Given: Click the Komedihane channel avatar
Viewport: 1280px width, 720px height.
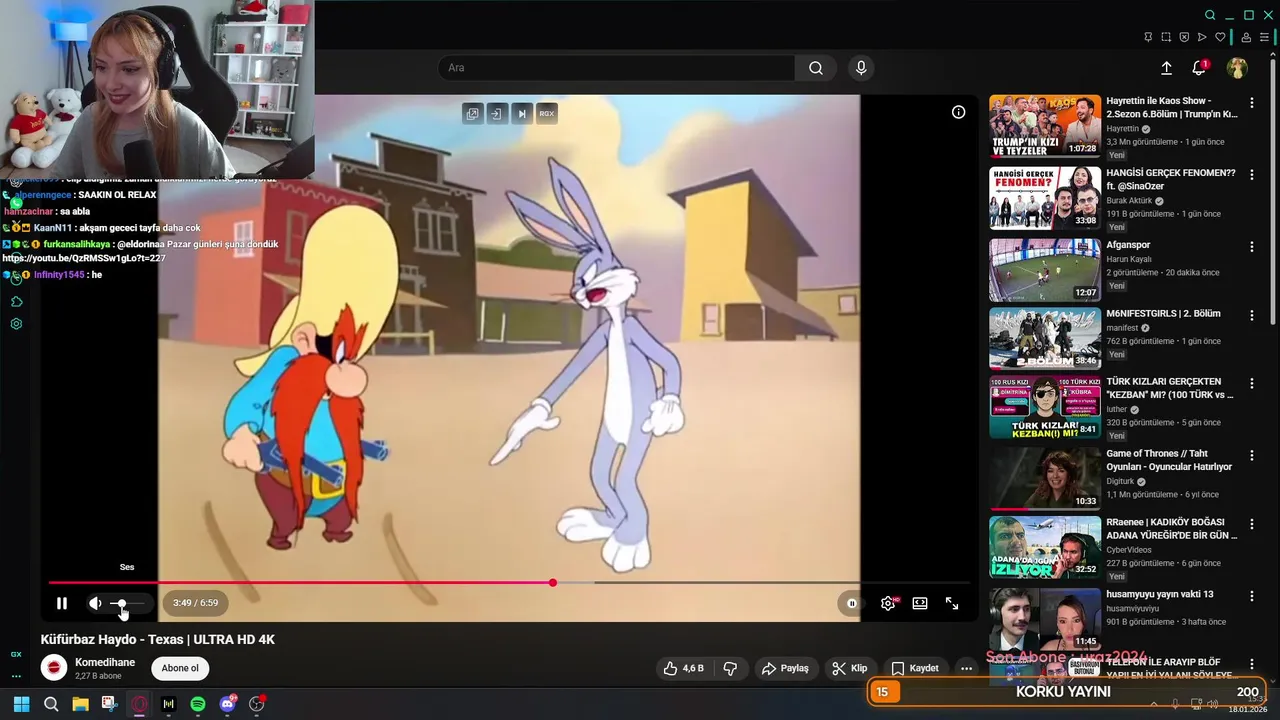Looking at the screenshot, I should click(54, 668).
